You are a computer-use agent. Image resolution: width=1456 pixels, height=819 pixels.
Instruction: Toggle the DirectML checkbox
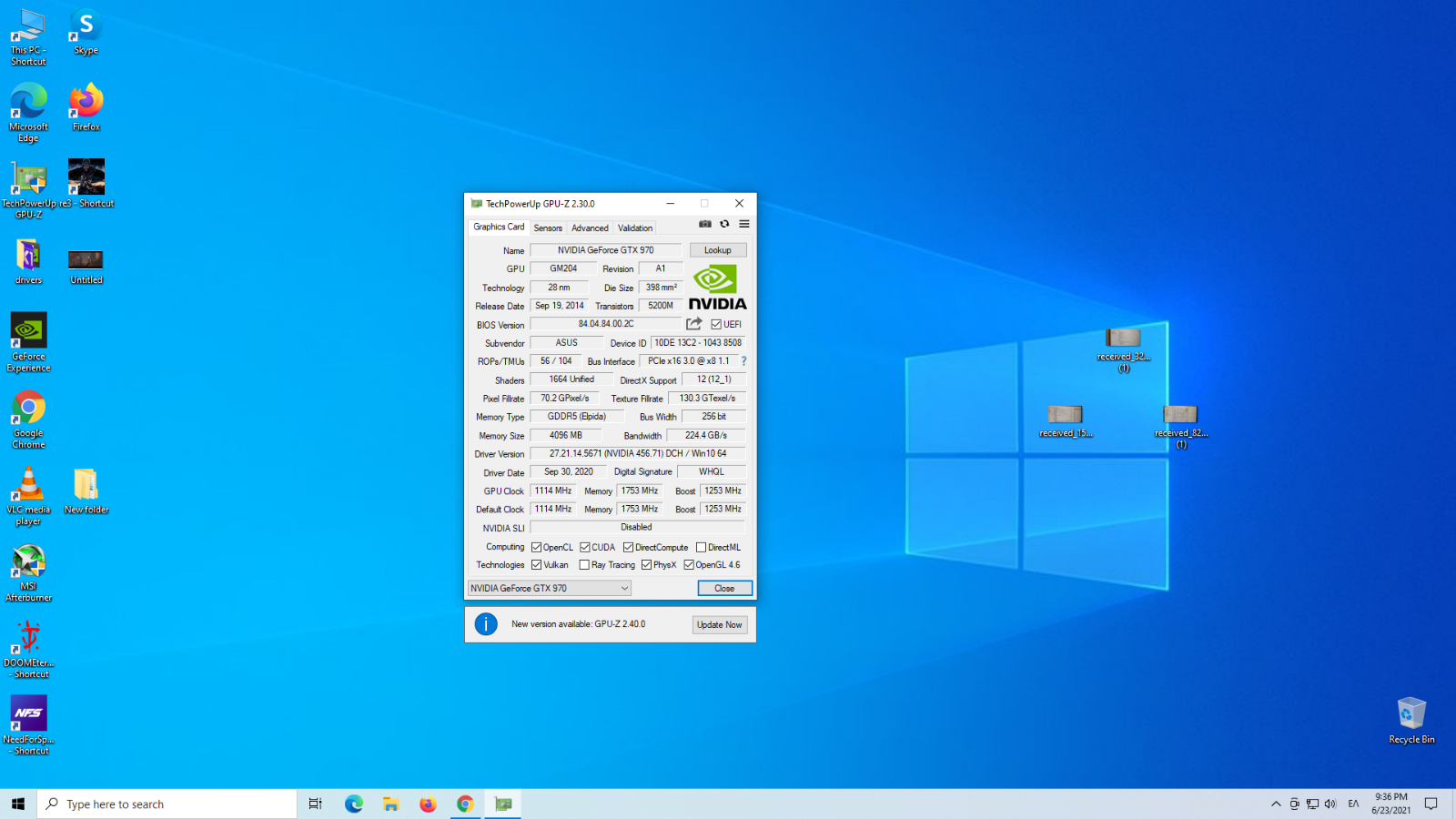coord(701,547)
